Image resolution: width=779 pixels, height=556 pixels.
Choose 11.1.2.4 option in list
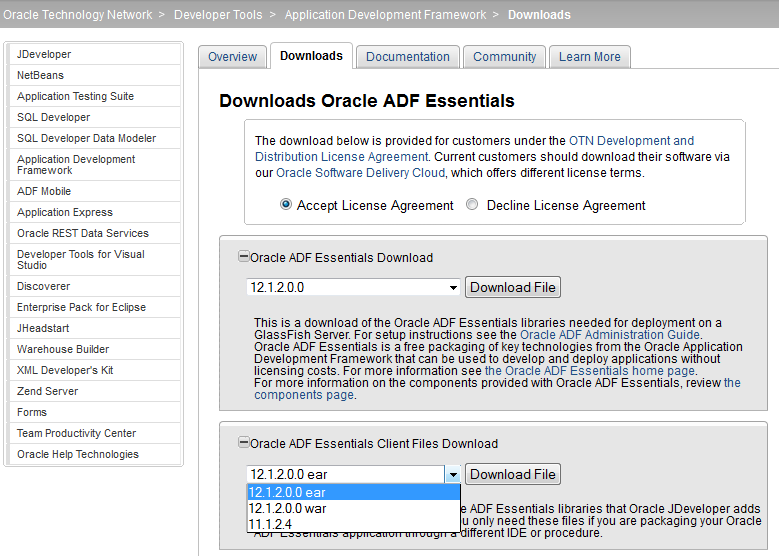(x=353, y=524)
